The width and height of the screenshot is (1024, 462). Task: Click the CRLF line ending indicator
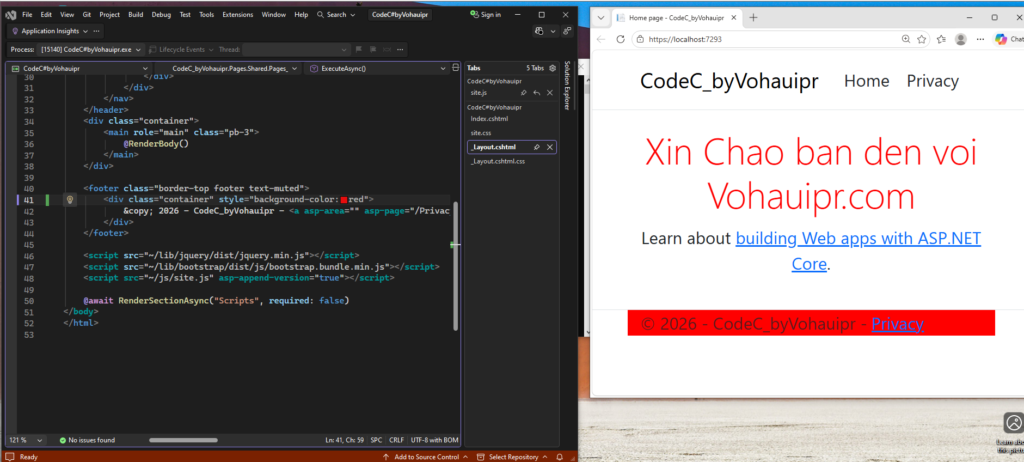[x=396, y=440]
